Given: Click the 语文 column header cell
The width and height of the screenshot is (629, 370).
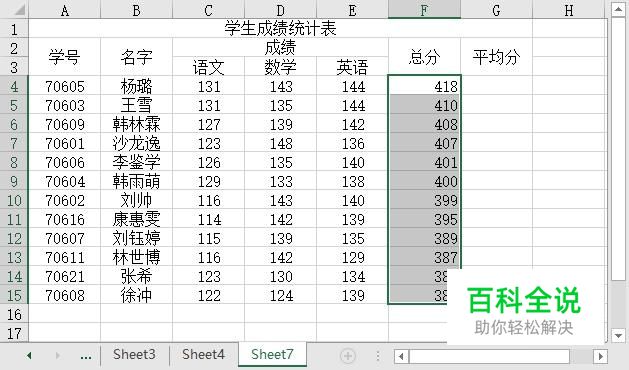Looking at the screenshot, I should coord(208,67).
